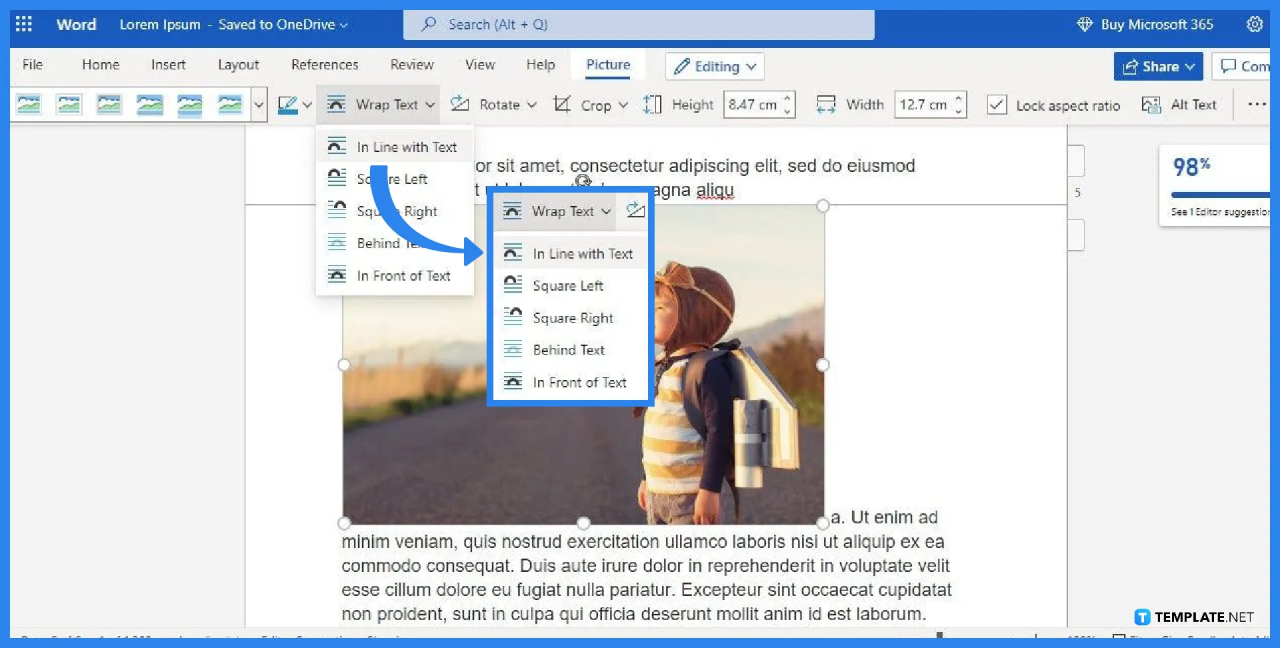The width and height of the screenshot is (1280, 648).
Task: Click the Share button
Action: coord(1158,66)
